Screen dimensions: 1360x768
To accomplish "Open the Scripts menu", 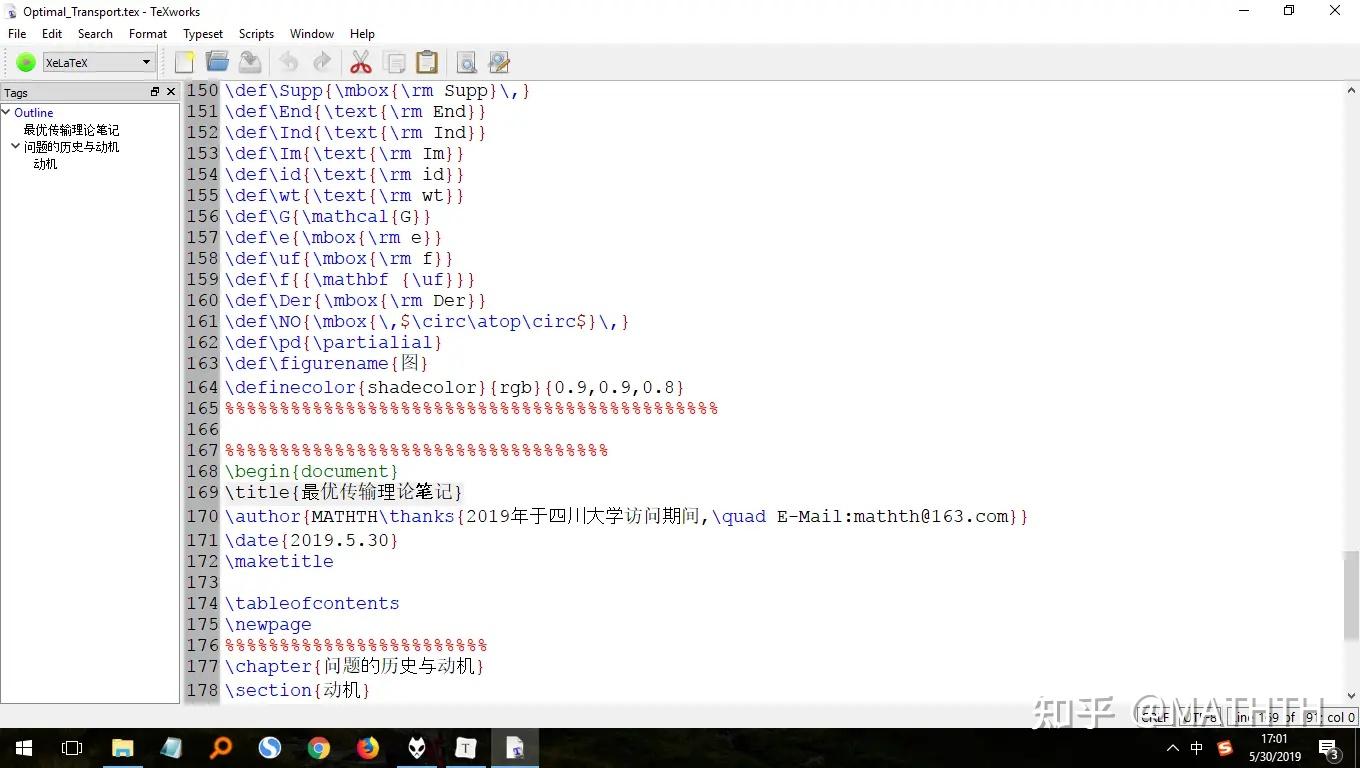I will point(256,33).
